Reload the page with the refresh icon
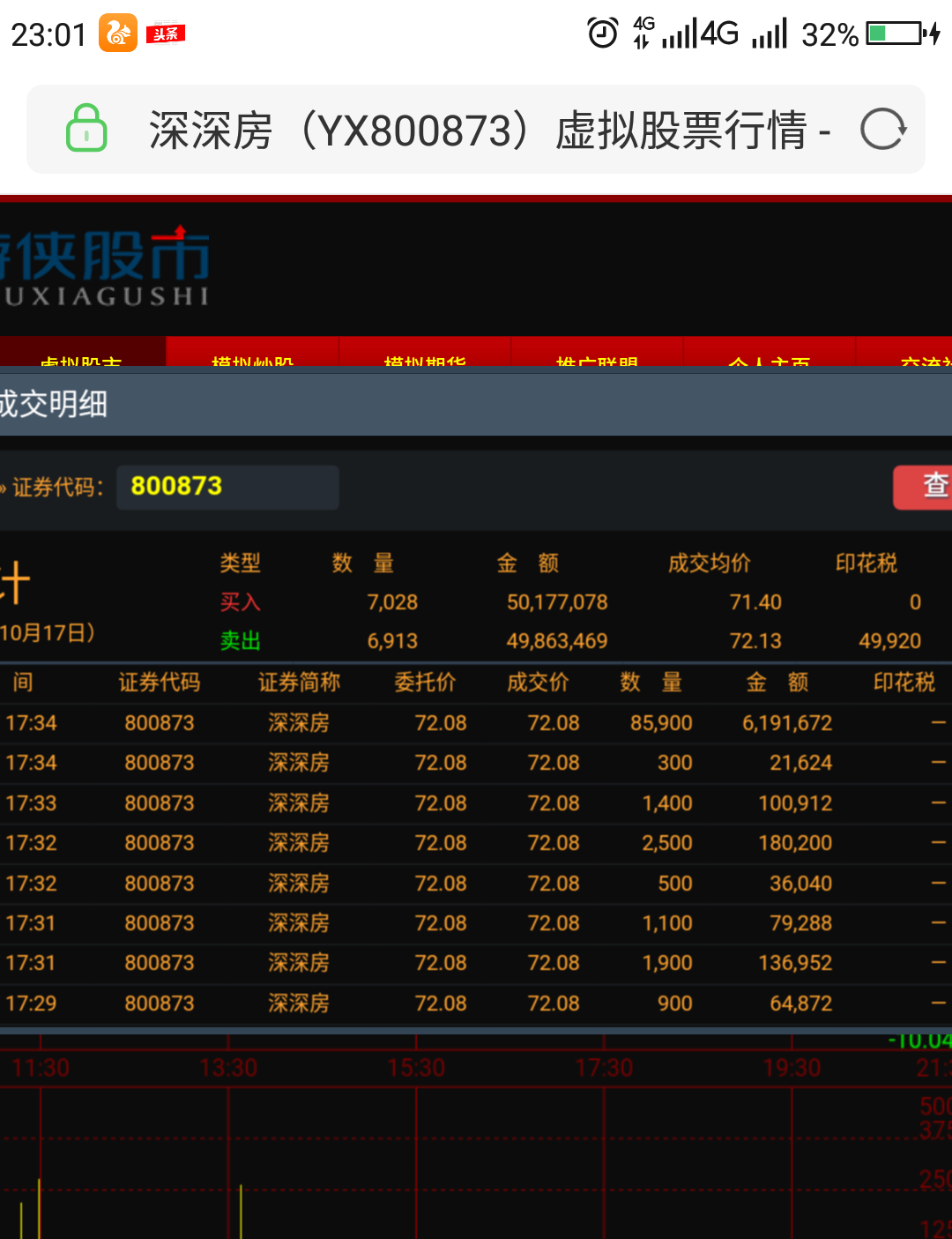The height and width of the screenshot is (1239, 952). 882,130
